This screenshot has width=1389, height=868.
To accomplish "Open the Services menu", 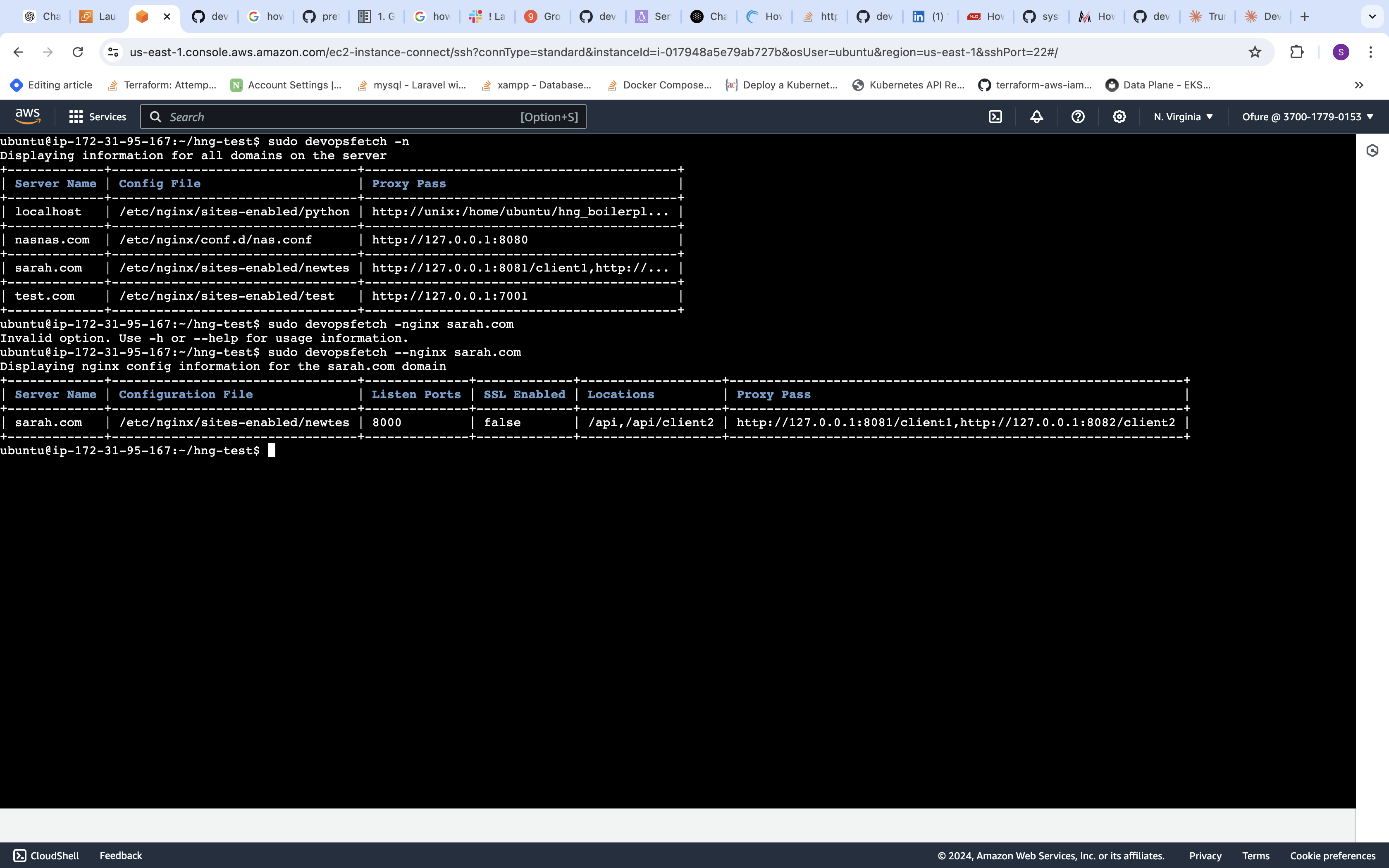I will (98, 117).
